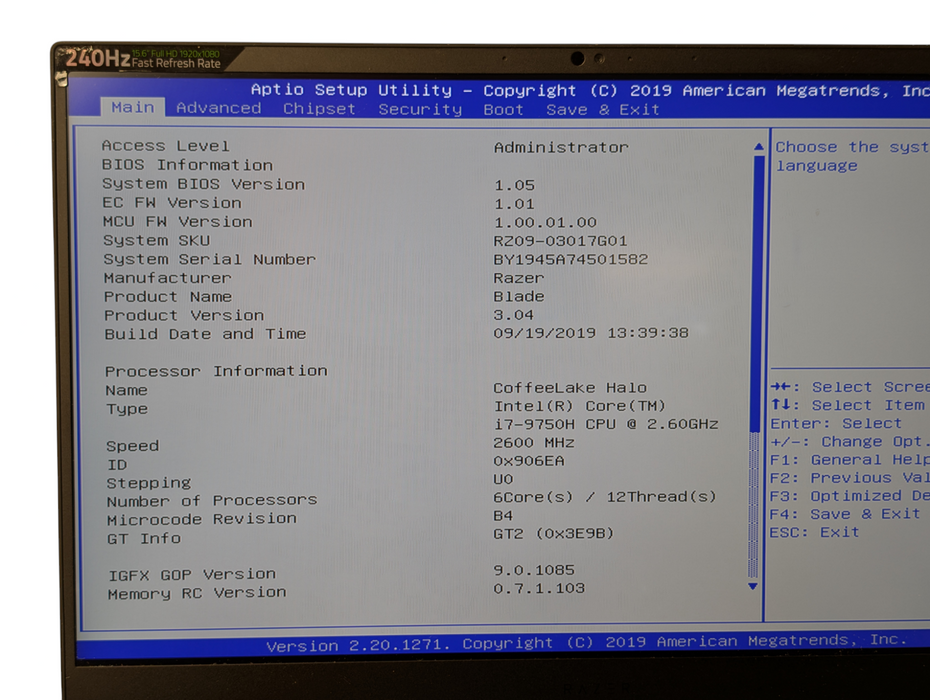Click the Intel(R) Core(TM) value

579,406
